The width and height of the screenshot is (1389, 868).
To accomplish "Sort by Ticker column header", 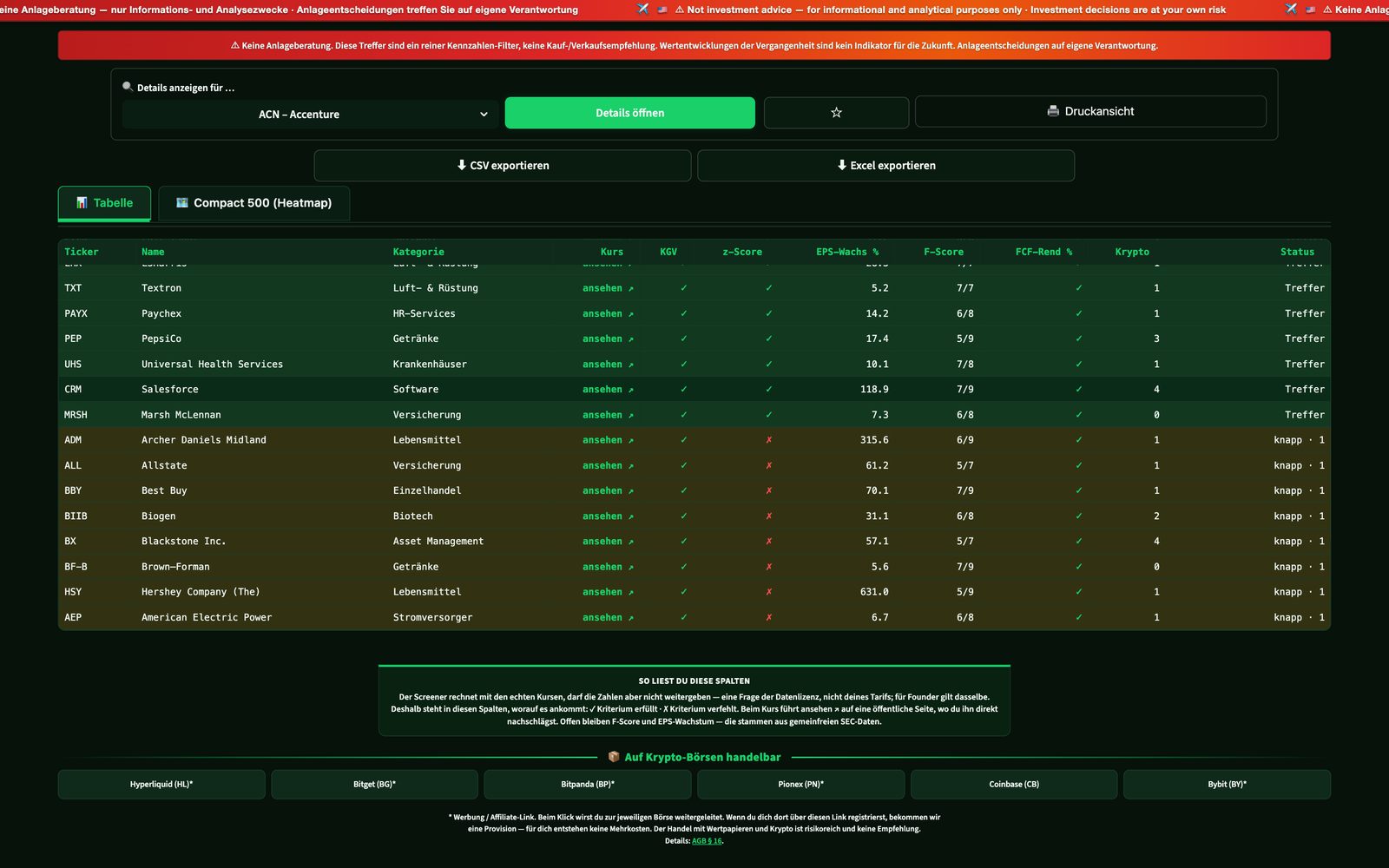I will click(x=82, y=252).
